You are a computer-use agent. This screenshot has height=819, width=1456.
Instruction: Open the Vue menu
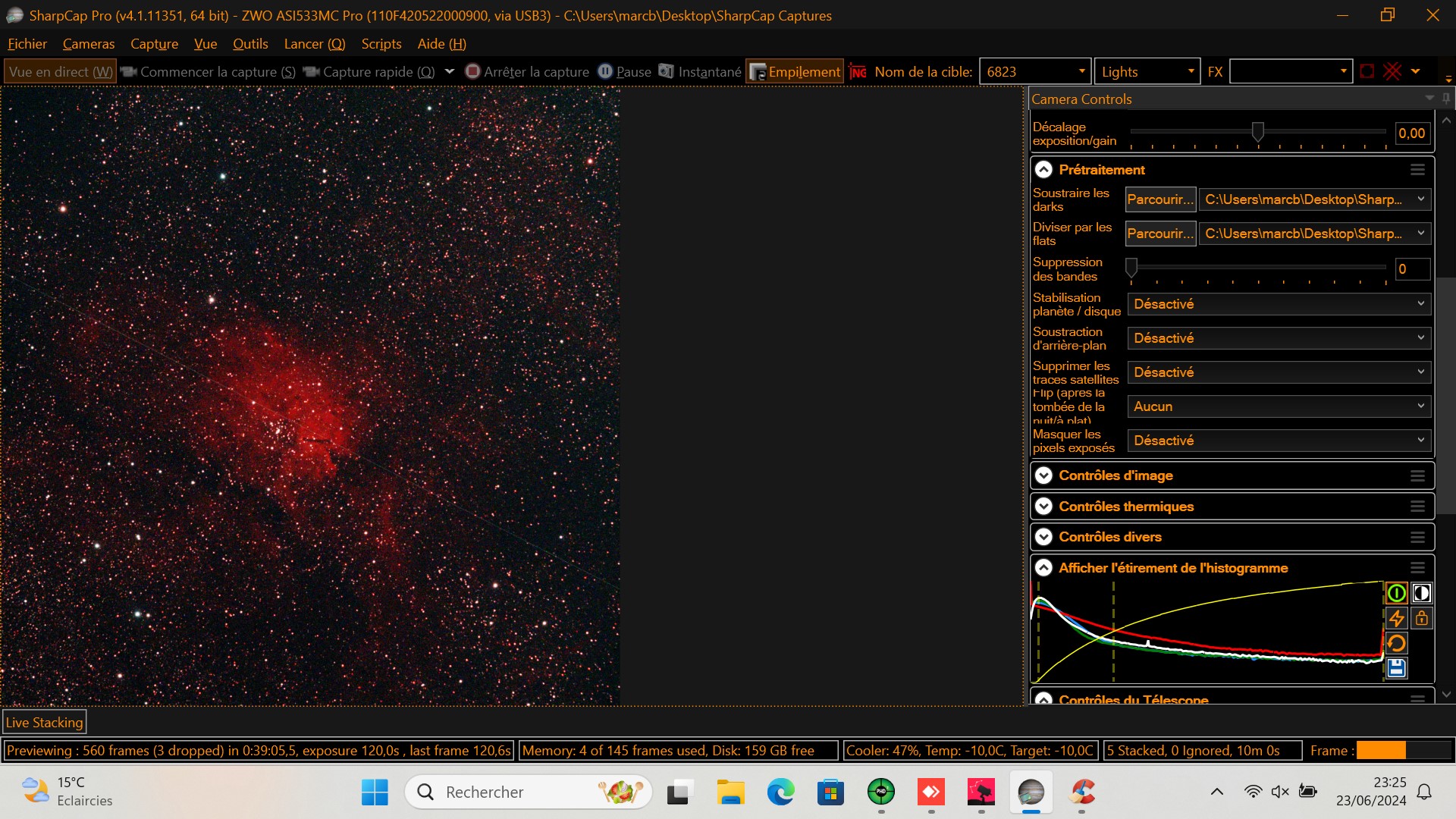pos(206,44)
